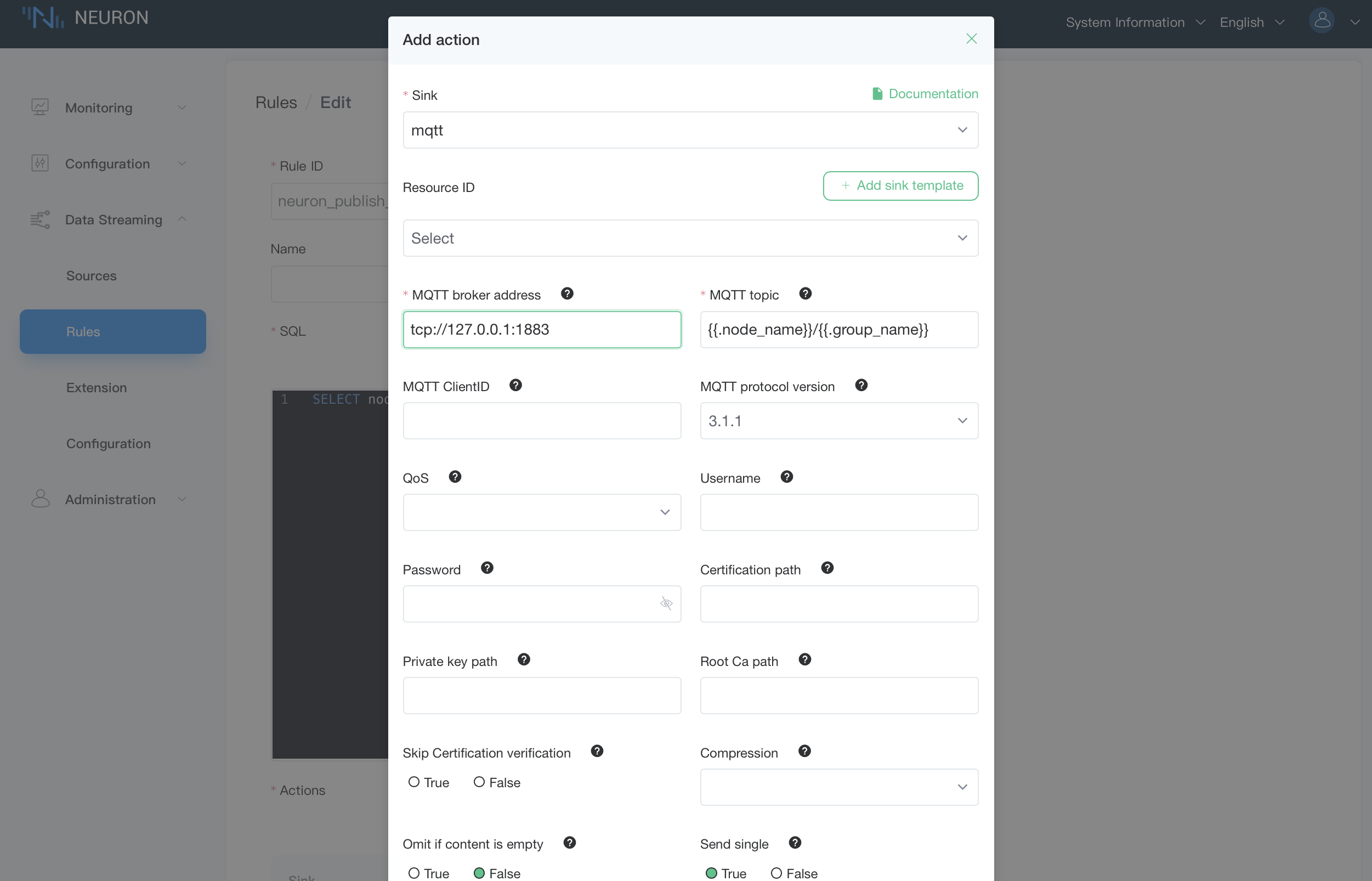Expand the Compression dropdown
This screenshot has height=881, width=1372.
tap(839, 787)
